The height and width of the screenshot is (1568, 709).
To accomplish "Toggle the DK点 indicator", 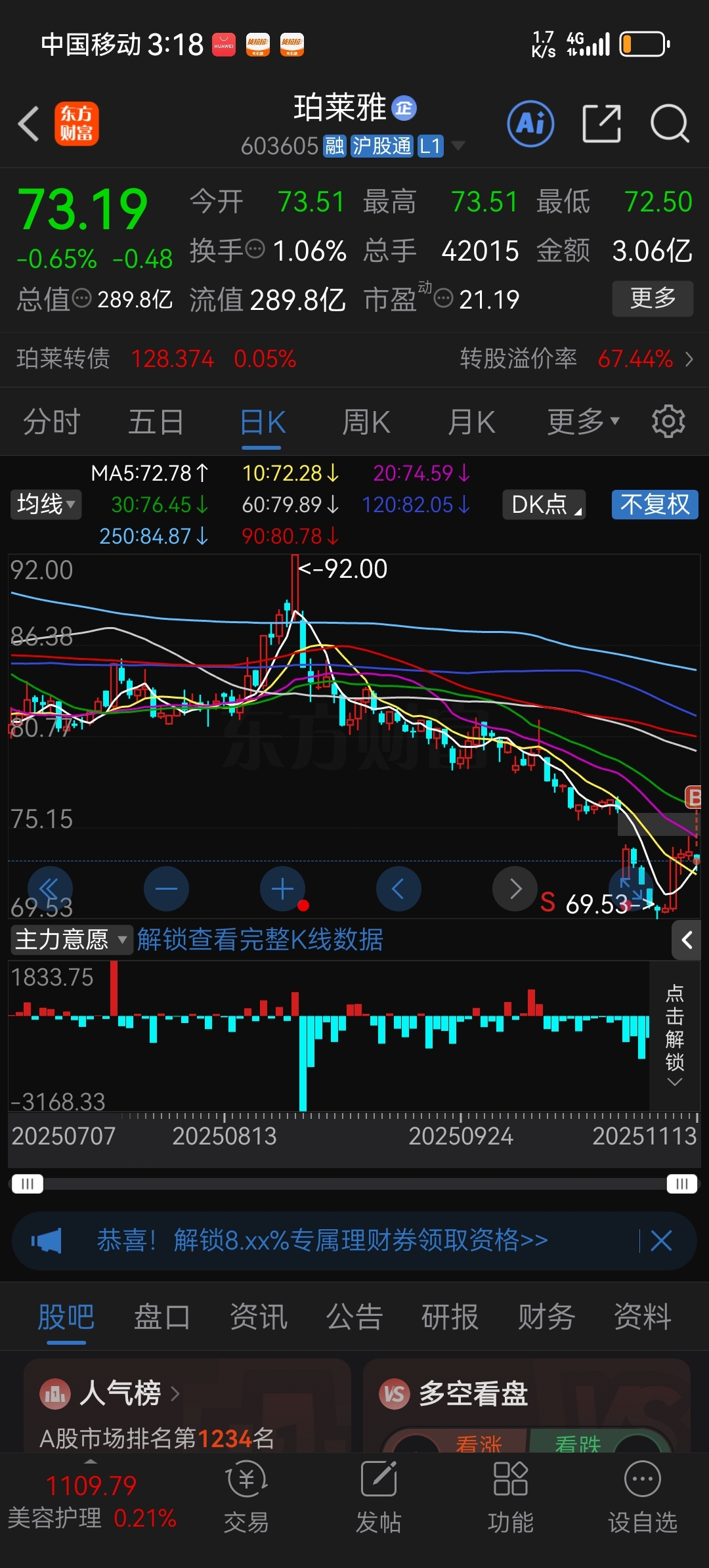I will click(x=544, y=504).
